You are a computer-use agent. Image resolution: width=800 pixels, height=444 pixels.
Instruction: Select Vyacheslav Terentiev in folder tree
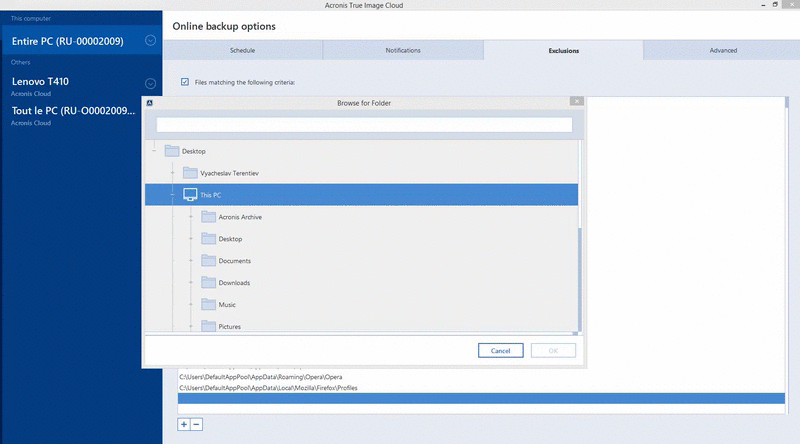pos(230,174)
